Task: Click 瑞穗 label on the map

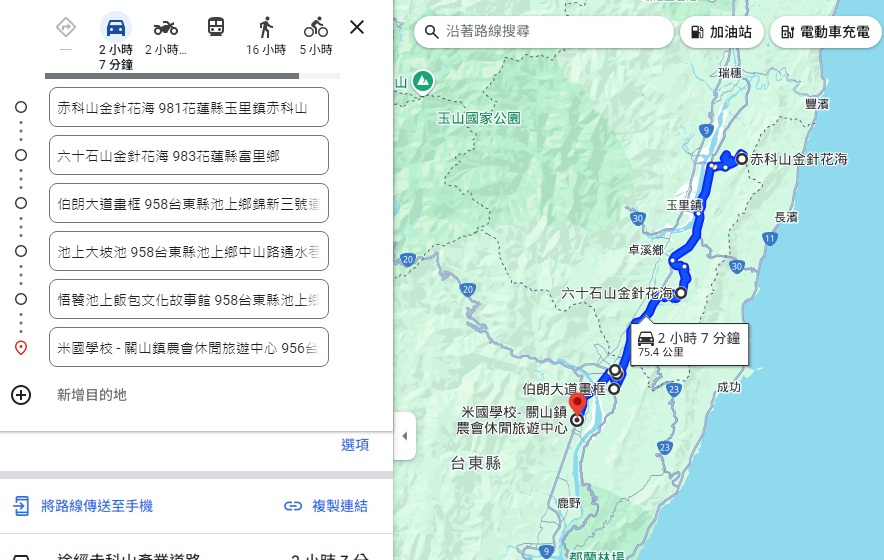Action: [x=730, y=73]
